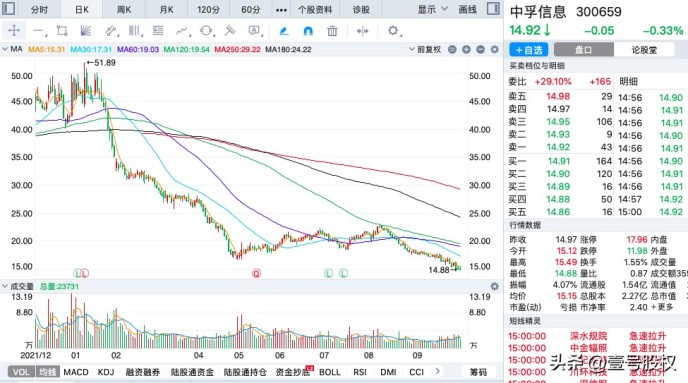Image resolution: width=688 pixels, height=383 pixels.
Task: Toggle the left sidebar panel icon
Action: click(x=9, y=8)
